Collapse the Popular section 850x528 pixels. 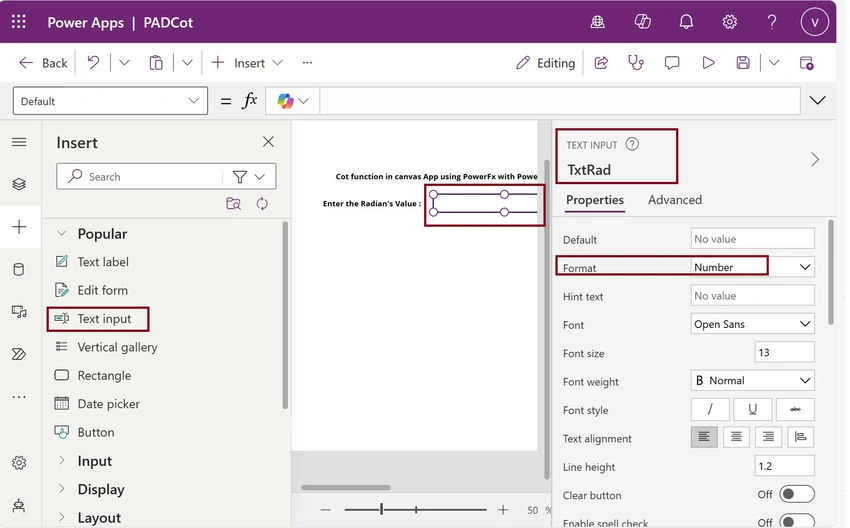62,234
